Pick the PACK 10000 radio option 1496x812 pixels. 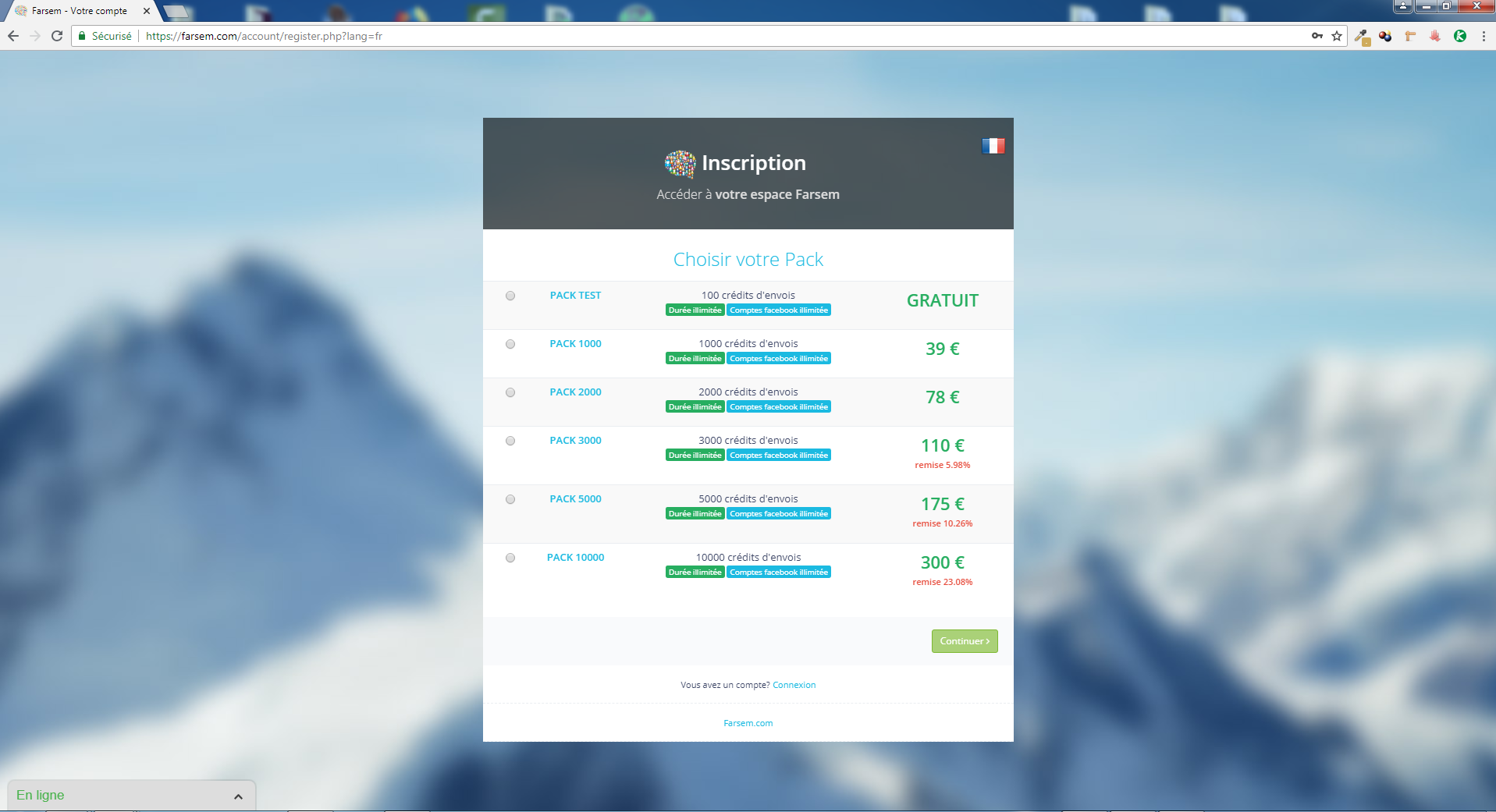point(510,558)
